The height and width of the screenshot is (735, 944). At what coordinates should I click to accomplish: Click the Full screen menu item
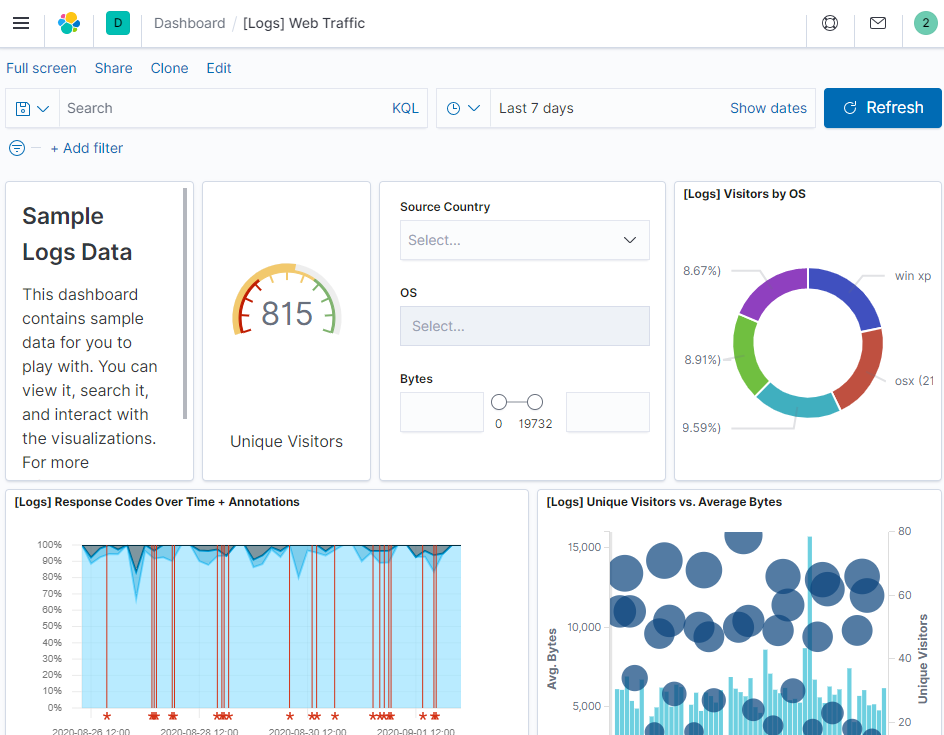click(x=42, y=68)
